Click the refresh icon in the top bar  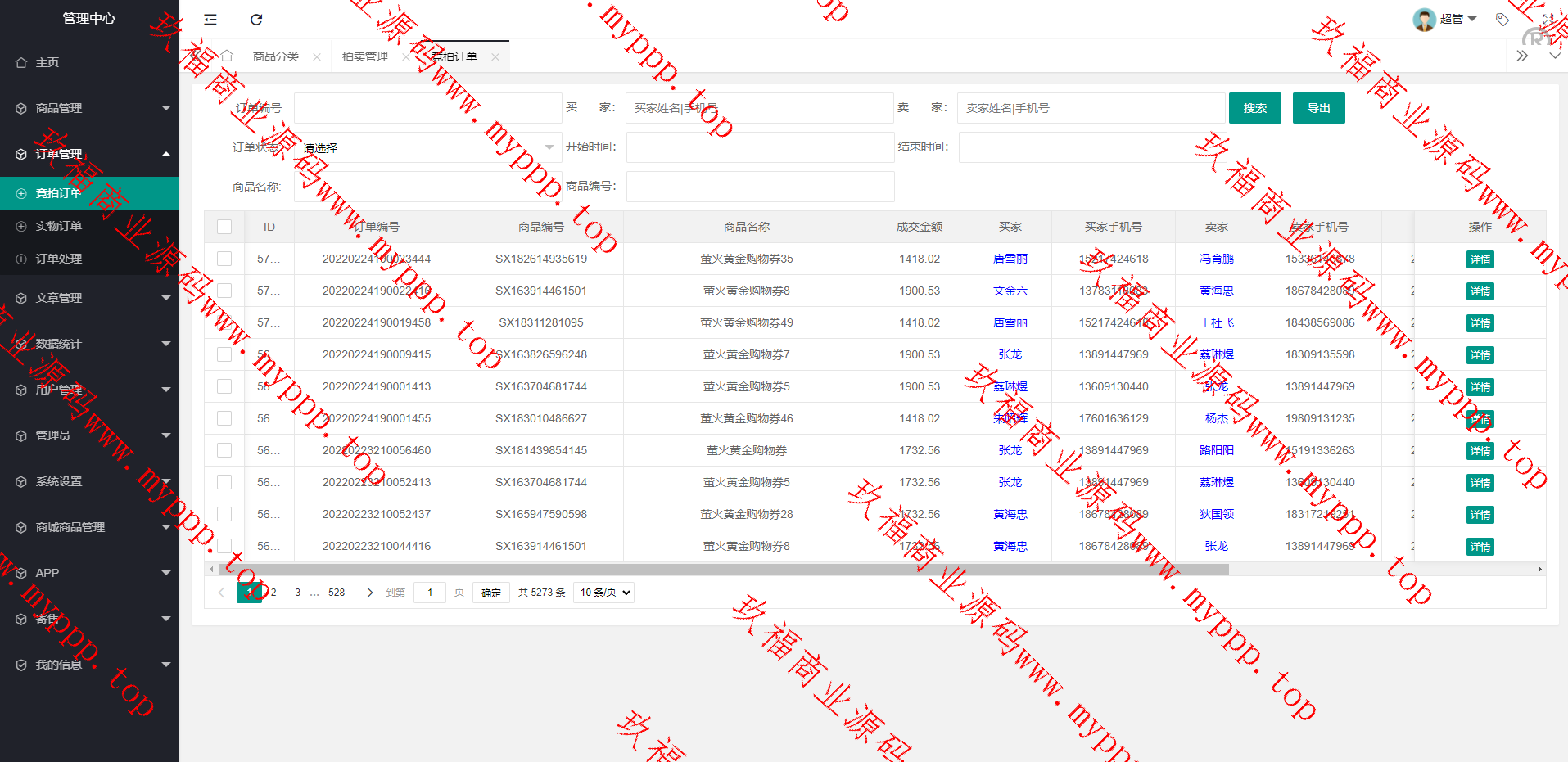(256, 20)
